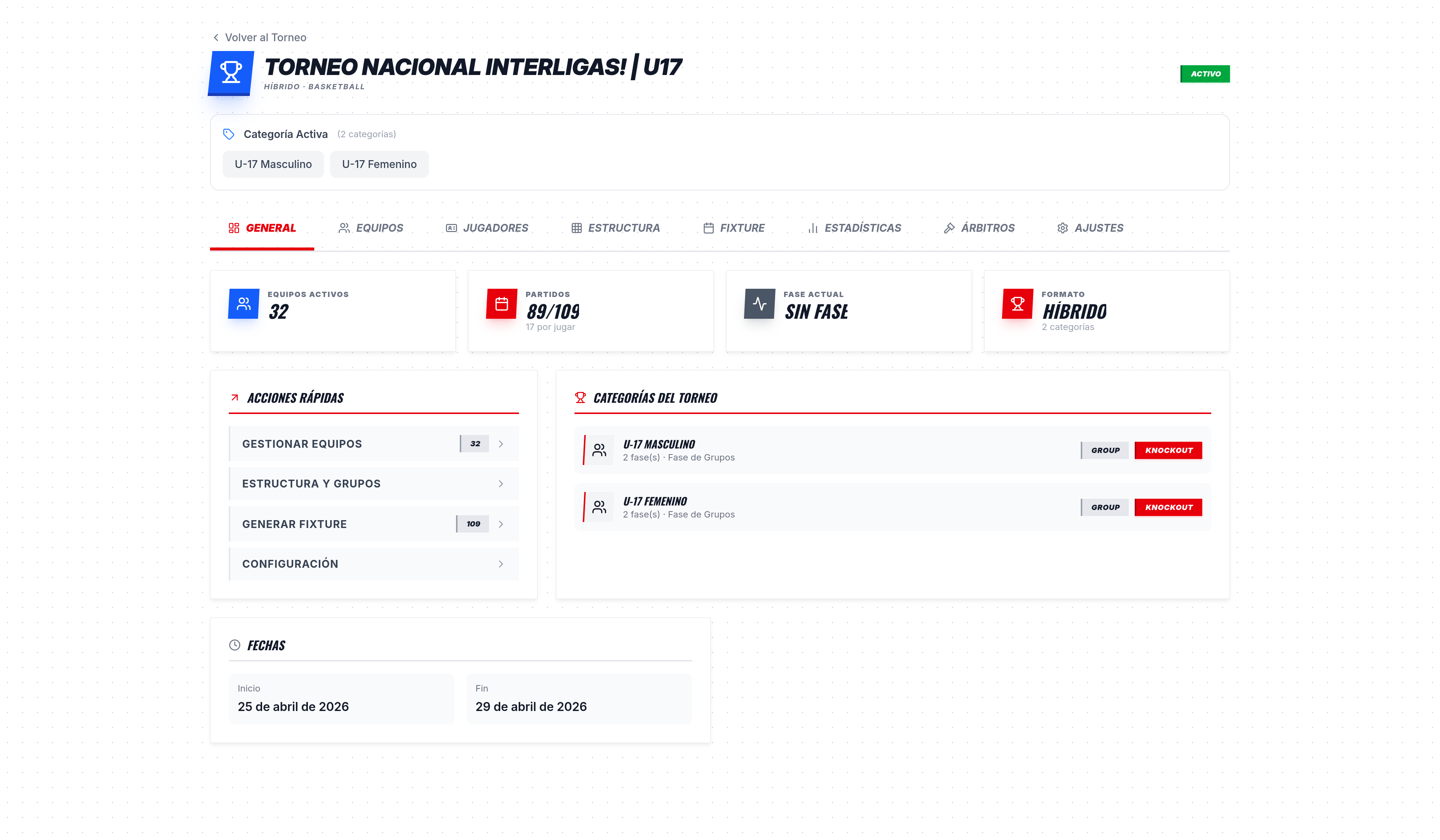Open the chevron on Configuración row
Image resolution: width=1440 pixels, height=840 pixels.
(501, 564)
